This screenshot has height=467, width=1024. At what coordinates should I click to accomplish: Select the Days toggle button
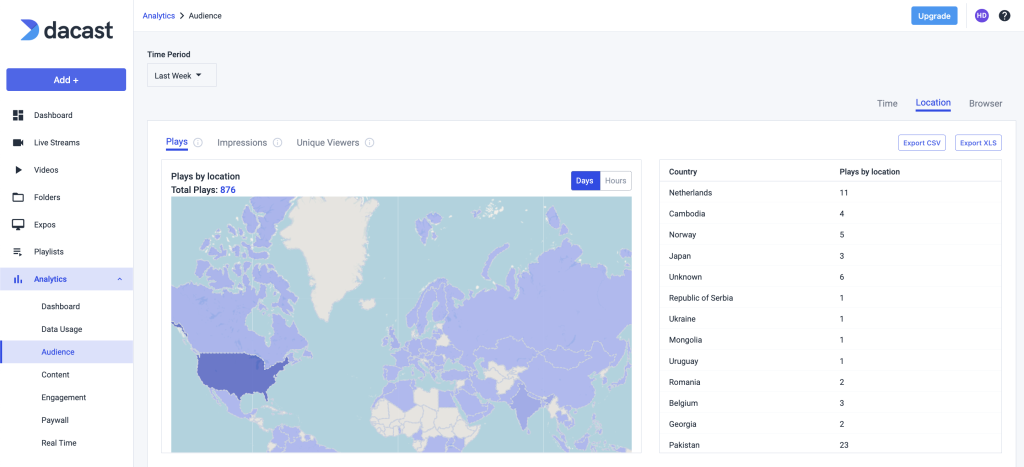pos(585,181)
